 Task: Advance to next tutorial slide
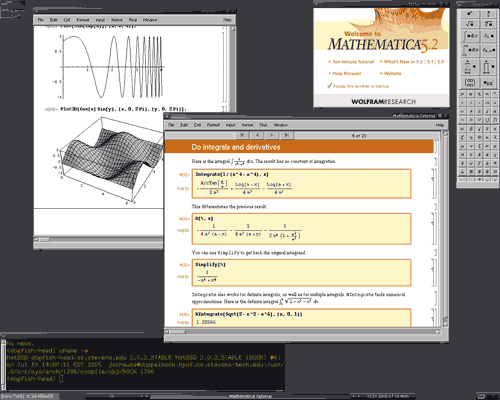tap(272, 135)
